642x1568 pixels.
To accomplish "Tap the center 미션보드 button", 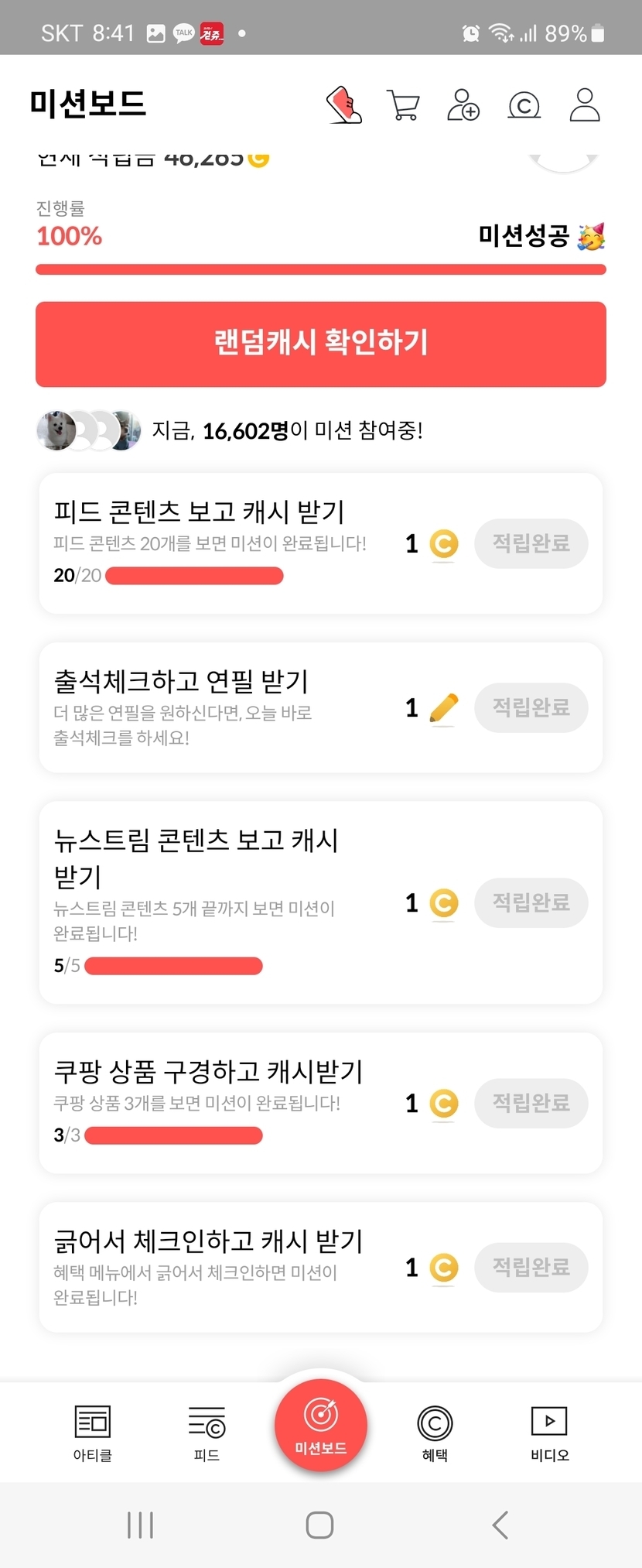I will [x=321, y=1425].
